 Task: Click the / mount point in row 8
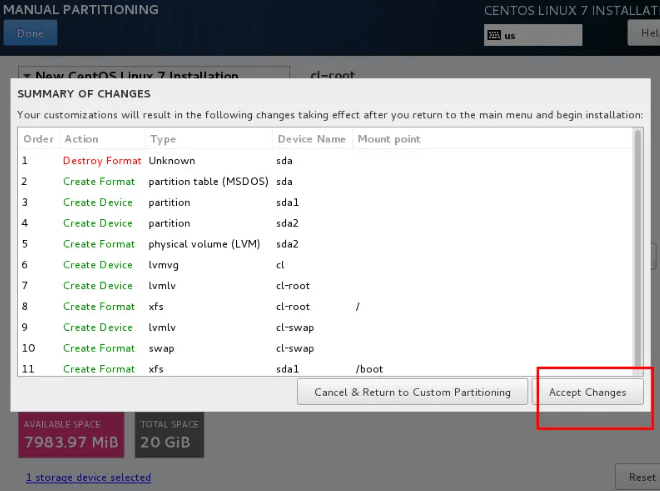[x=357, y=307]
